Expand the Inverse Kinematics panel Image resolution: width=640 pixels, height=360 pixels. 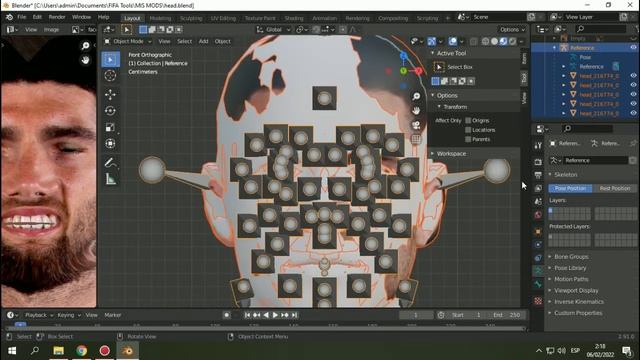click(x=579, y=302)
